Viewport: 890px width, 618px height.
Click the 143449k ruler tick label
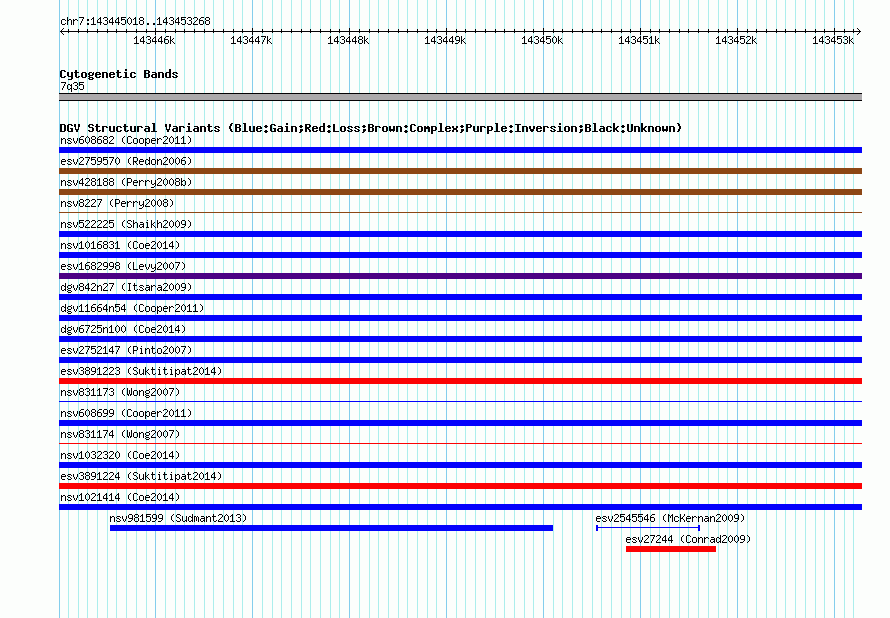pos(445,40)
